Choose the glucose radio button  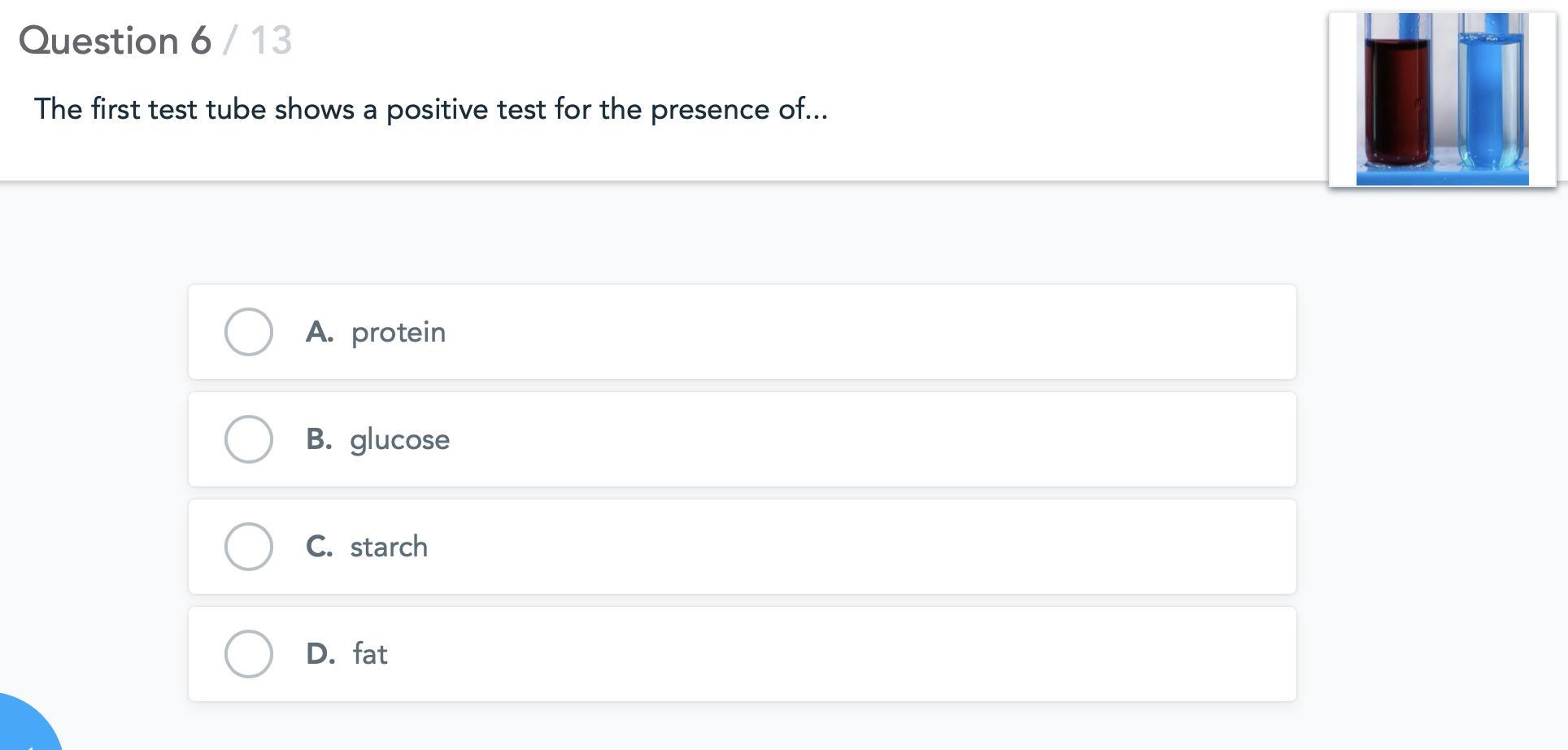click(249, 439)
